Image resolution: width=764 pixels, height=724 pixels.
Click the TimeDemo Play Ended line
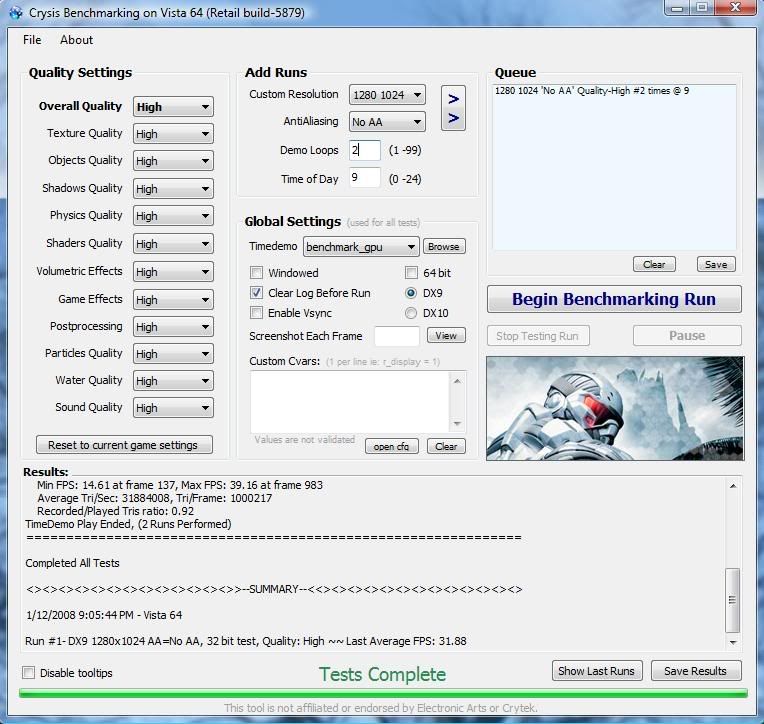(128, 524)
